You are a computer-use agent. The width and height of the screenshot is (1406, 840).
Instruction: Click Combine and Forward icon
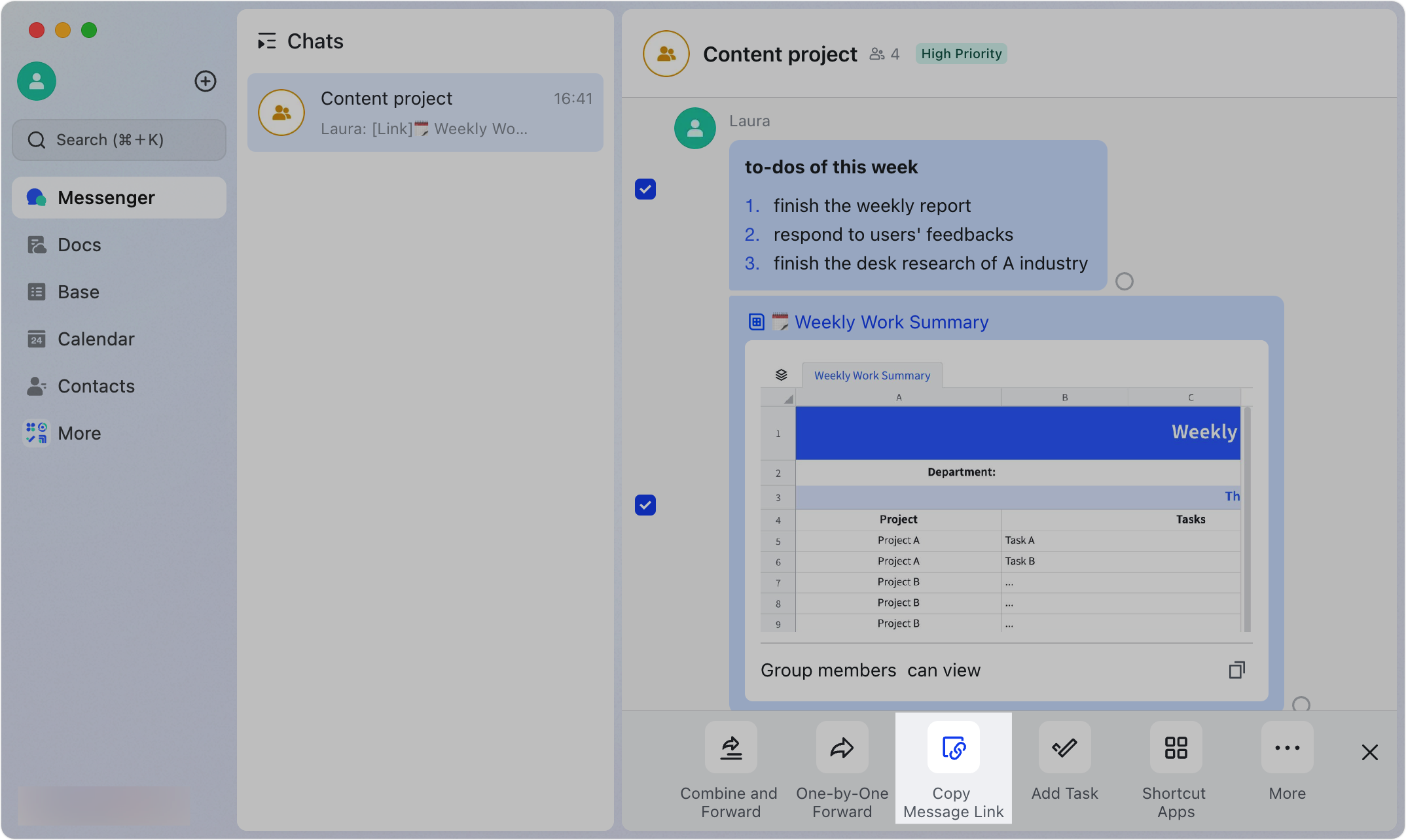(730, 748)
